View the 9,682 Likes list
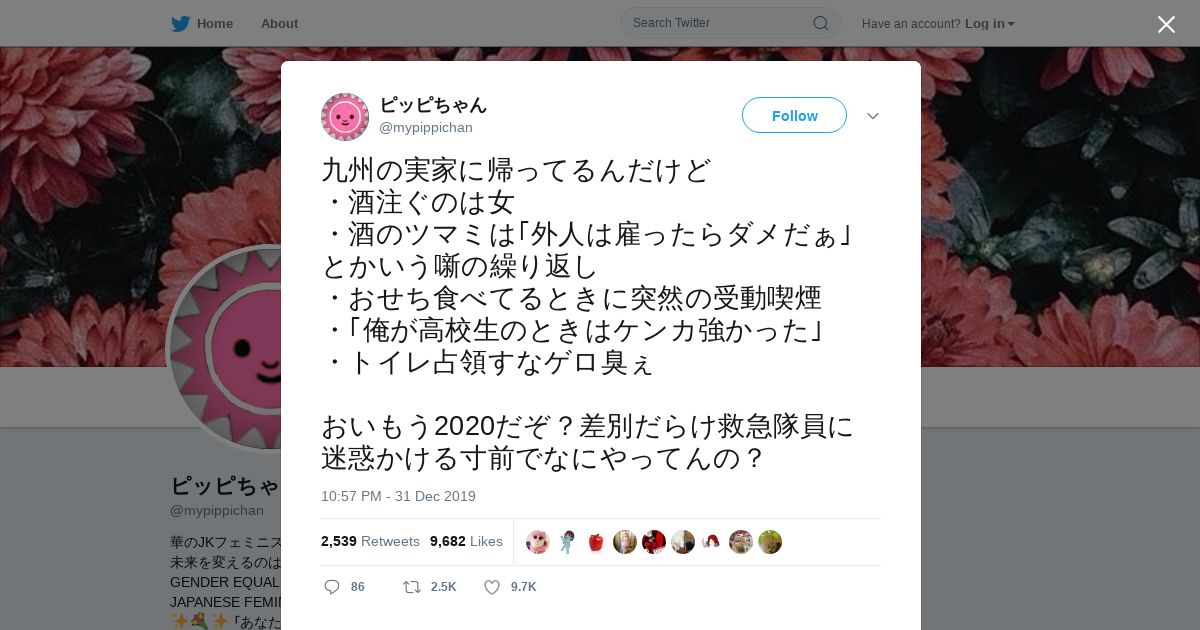The height and width of the screenshot is (630, 1200). tap(466, 541)
